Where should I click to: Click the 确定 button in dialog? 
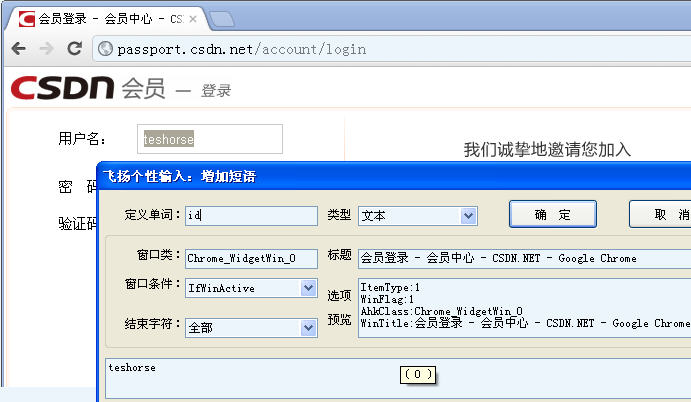(x=553, y=214)
